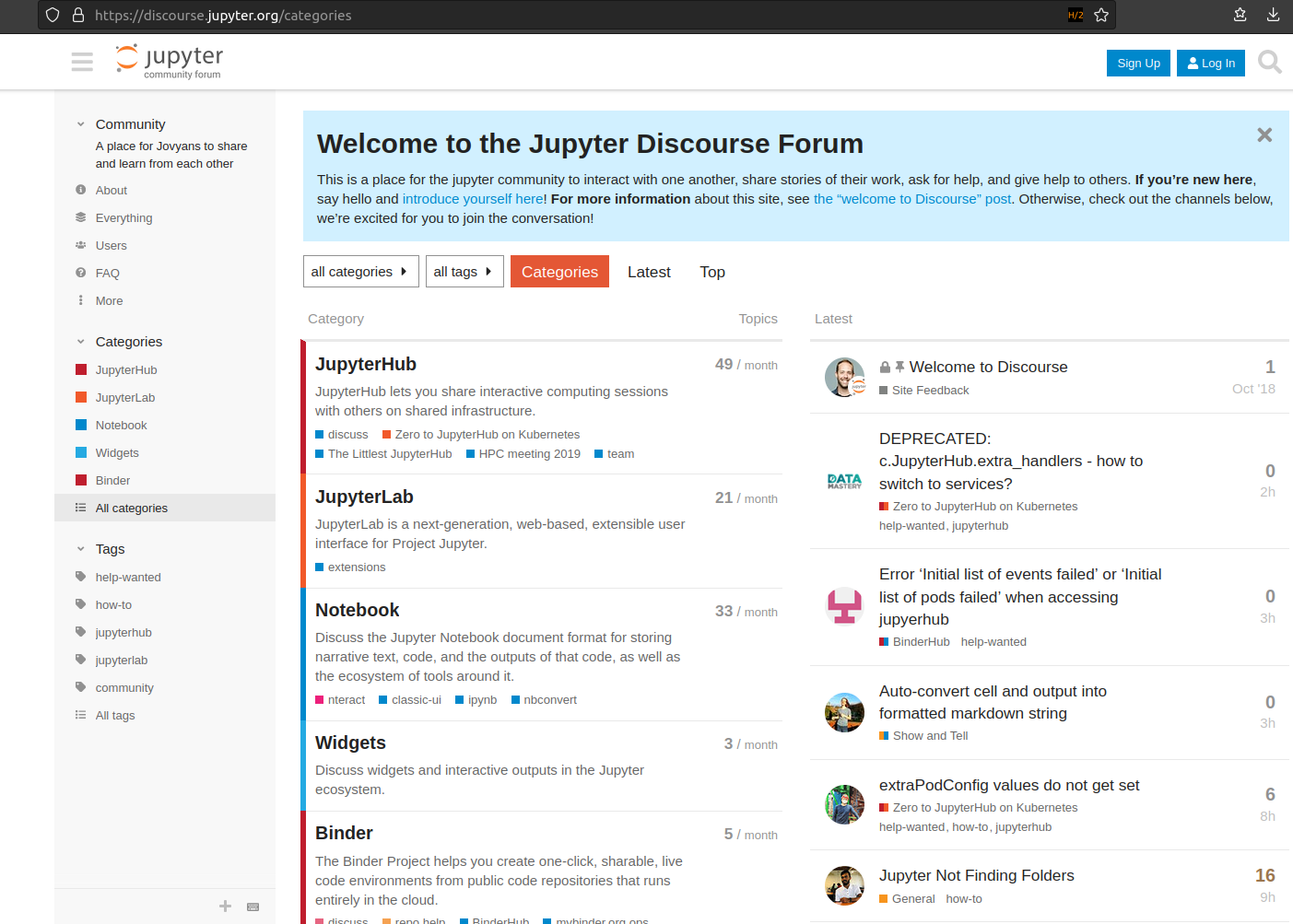Click avatar beside 'Jupyter Not Finding Folders'
The height and width of the screenshot is (924, 1293).
coord(844,886)
